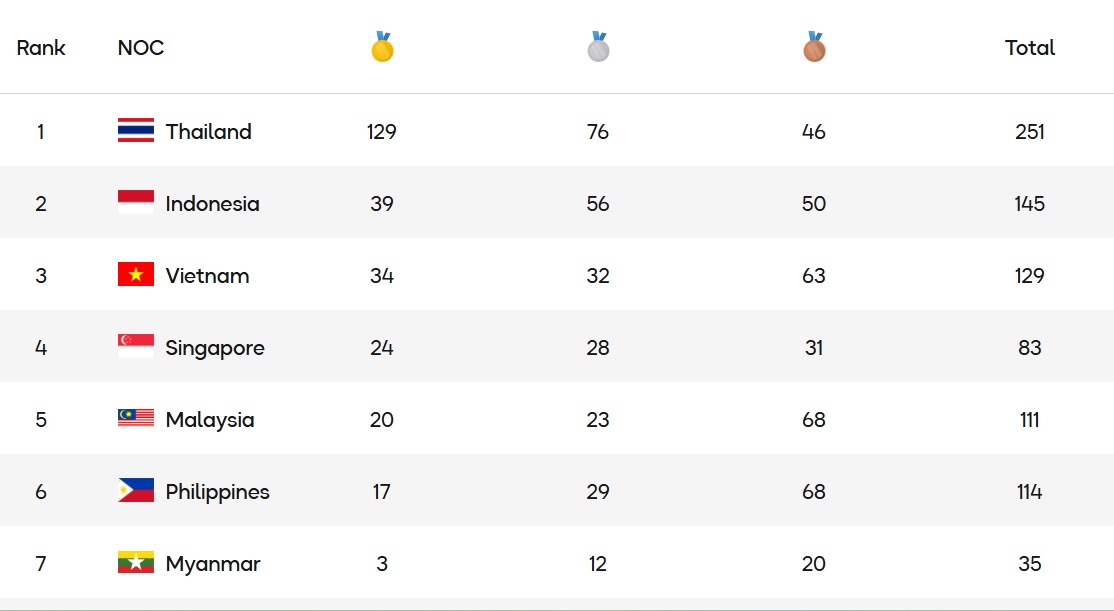Click the Malaysia flag icon

(136, 419)
